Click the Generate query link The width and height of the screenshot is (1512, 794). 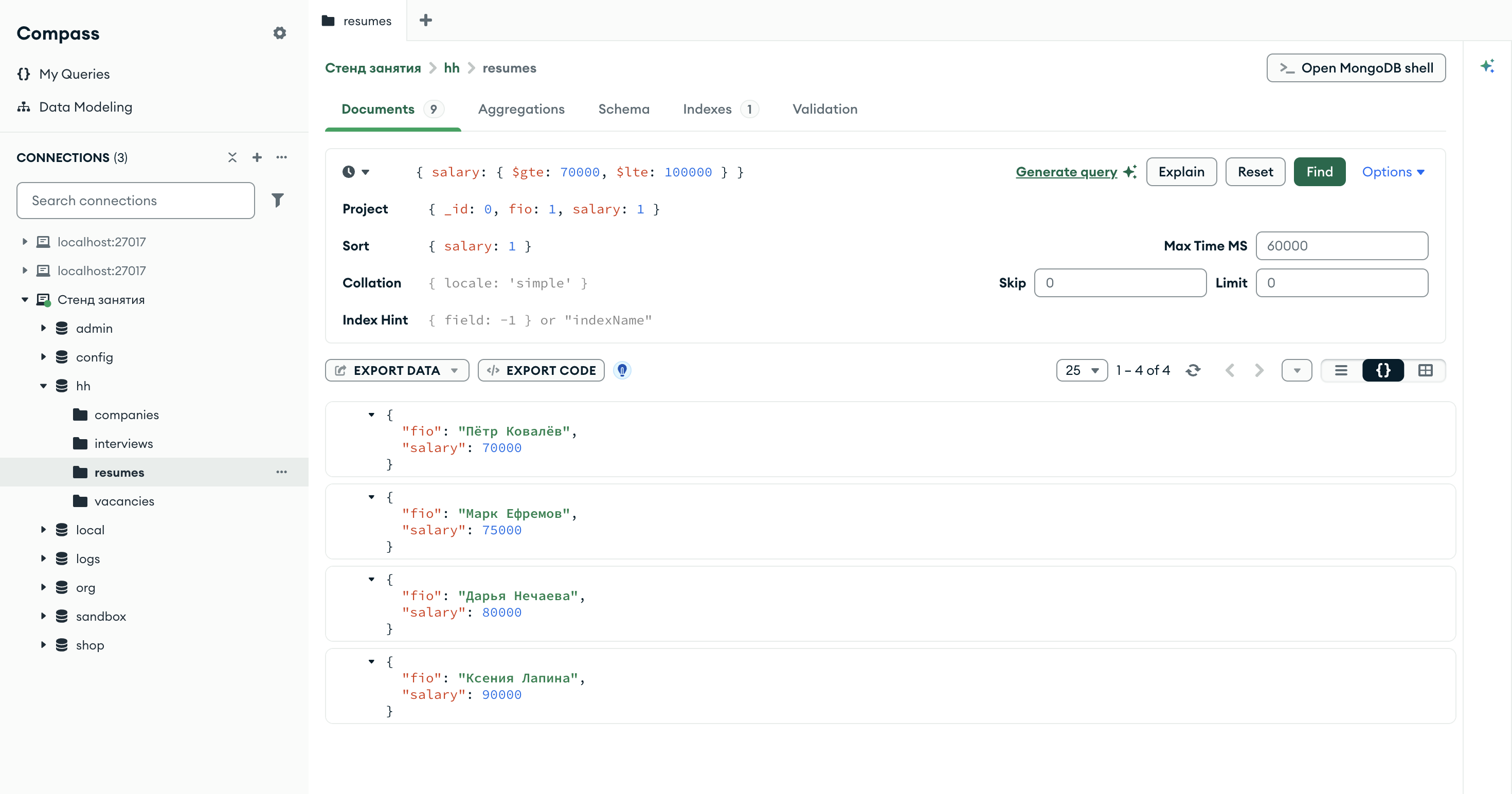click(1066, 171)
